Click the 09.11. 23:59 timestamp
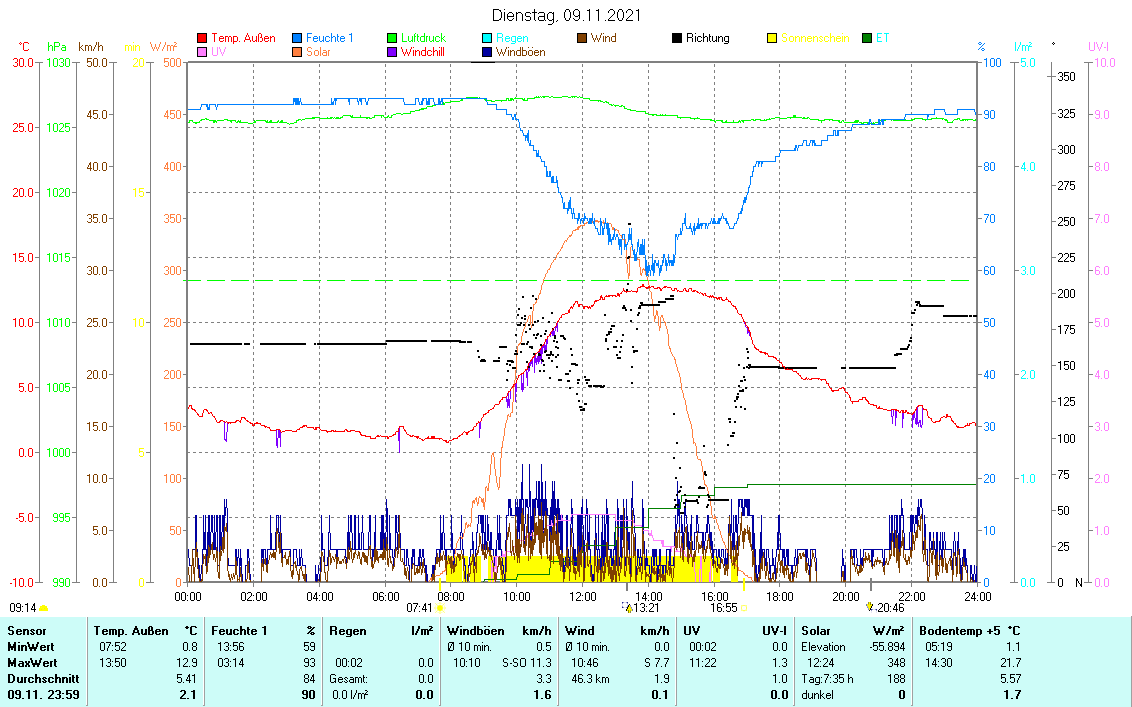Image resolution: width=1132 pixels, height=707 pixels. 43,695
